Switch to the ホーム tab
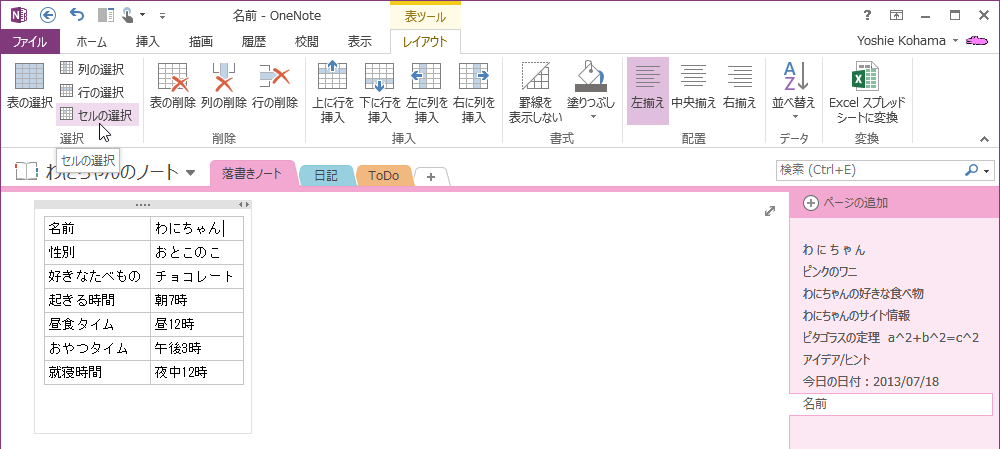Viewport: 1000px width, 449px height. click(x=91, y=42)
